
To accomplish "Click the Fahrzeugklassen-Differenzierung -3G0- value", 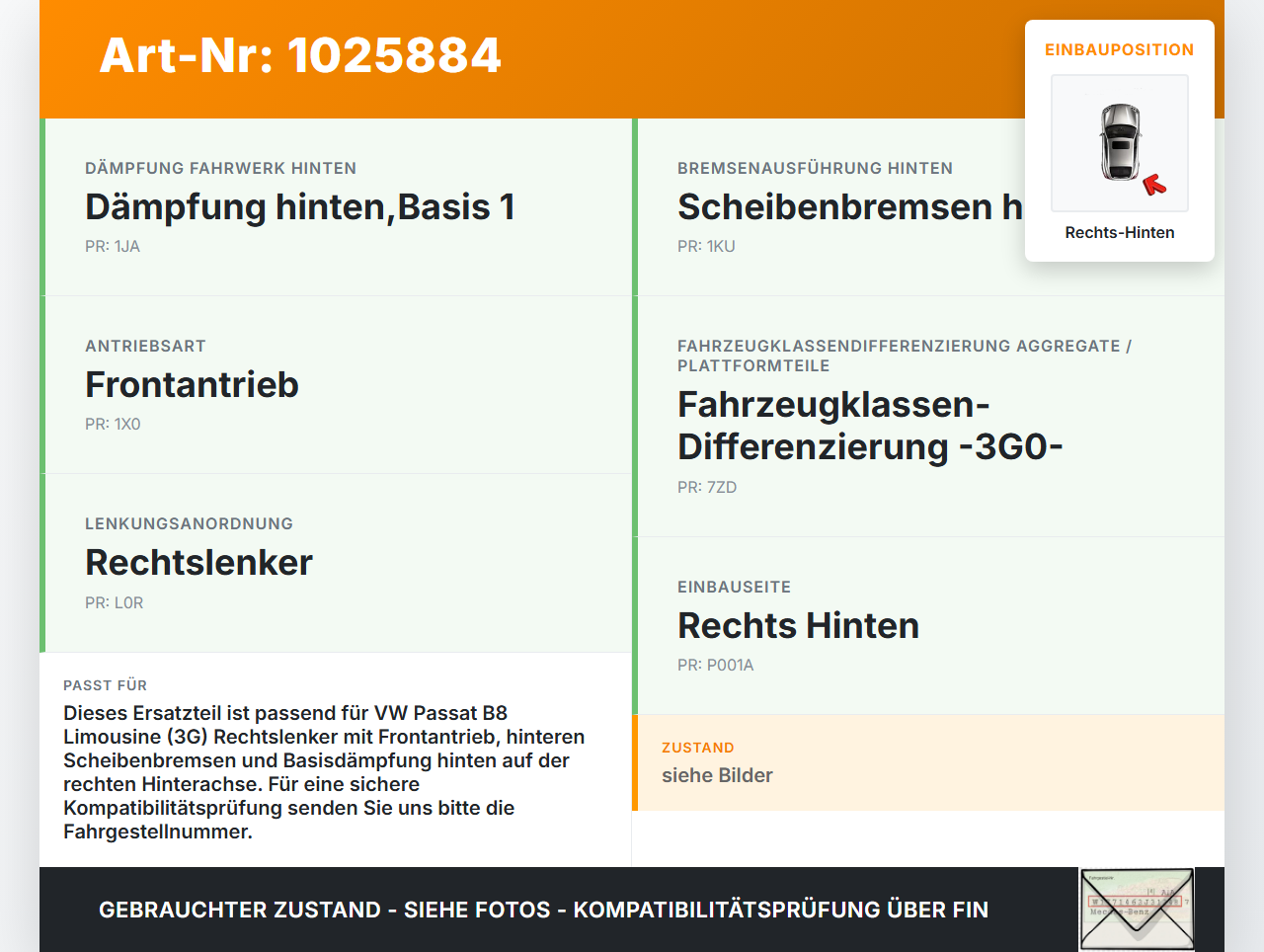I will pyautogui.click(x=870, y=426).
